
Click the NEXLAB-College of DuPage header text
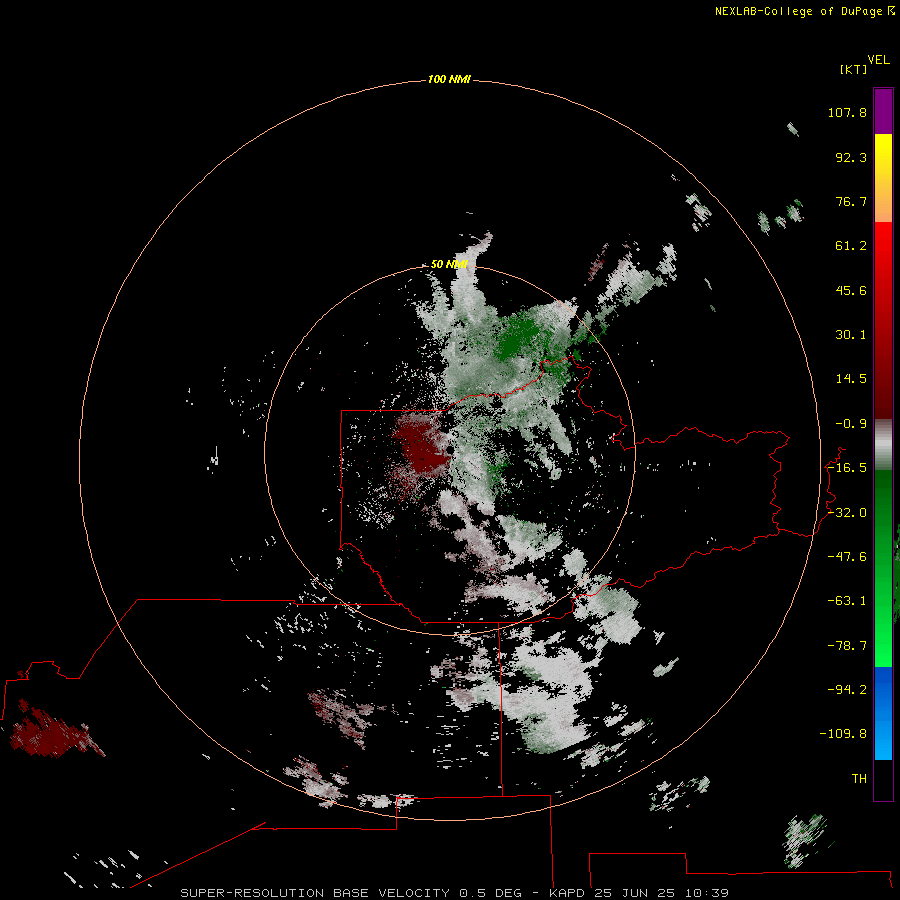point(798,11)
